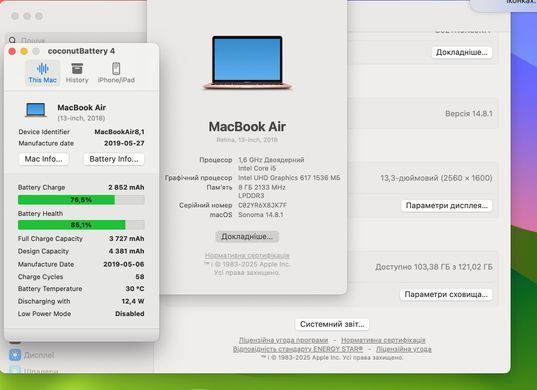537x390 pixels.
Task: Click the Battery Temperature value 30 °C
Action: coord(135,289)
